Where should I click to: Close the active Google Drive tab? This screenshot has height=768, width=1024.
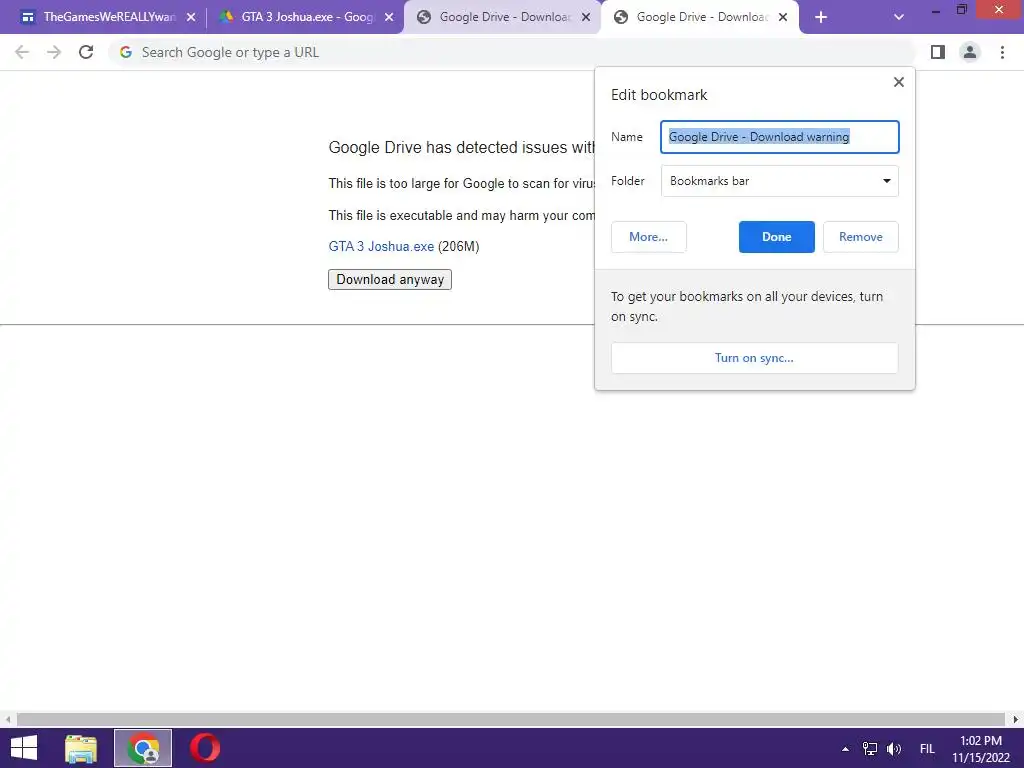783,18
